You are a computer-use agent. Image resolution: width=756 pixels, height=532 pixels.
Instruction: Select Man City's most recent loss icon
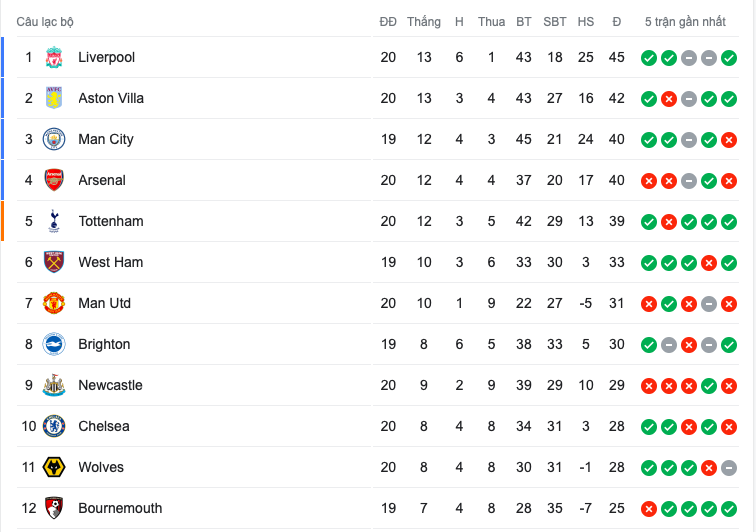(x=729, y=140)
